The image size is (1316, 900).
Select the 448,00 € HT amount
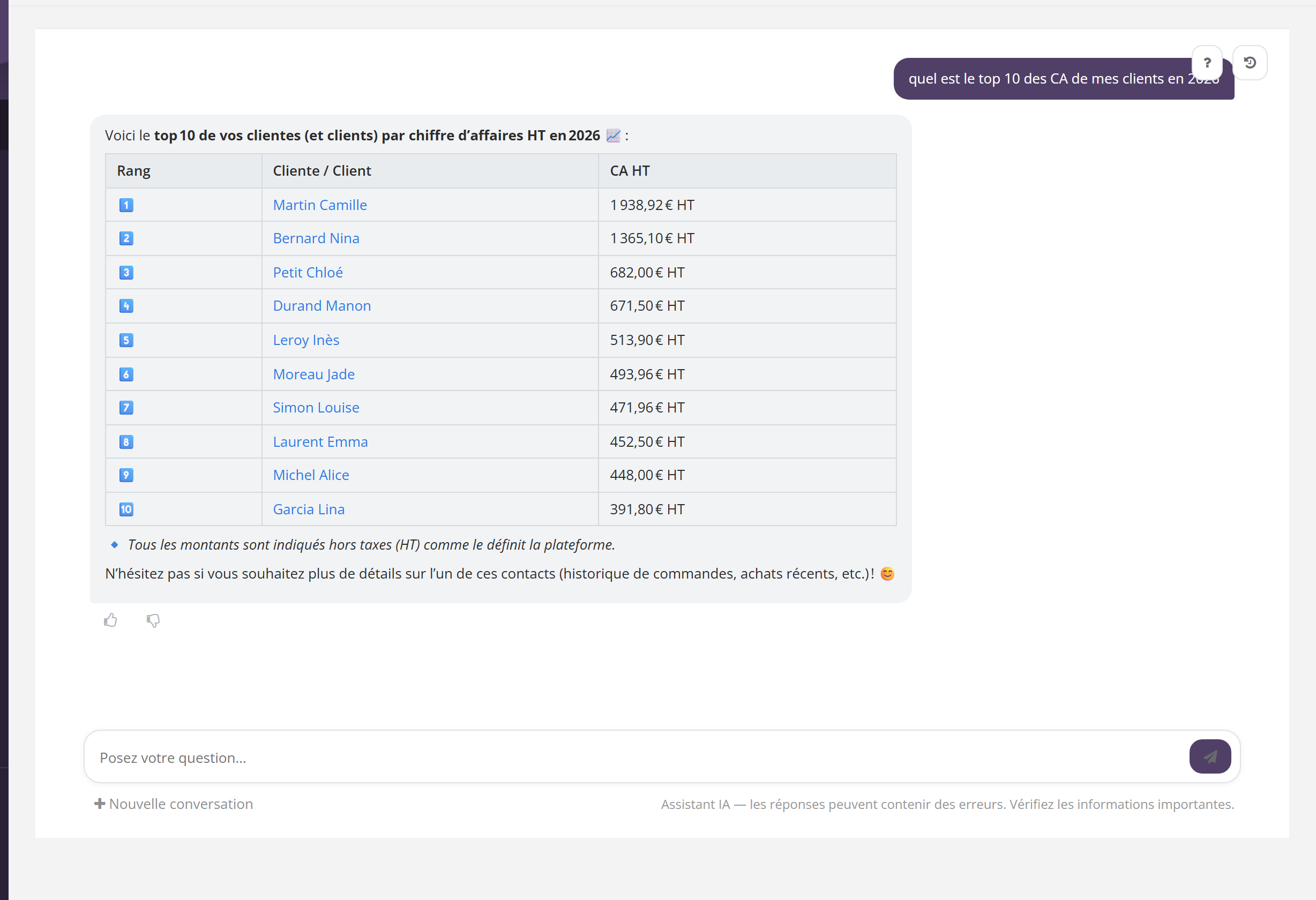pos(647,475)
